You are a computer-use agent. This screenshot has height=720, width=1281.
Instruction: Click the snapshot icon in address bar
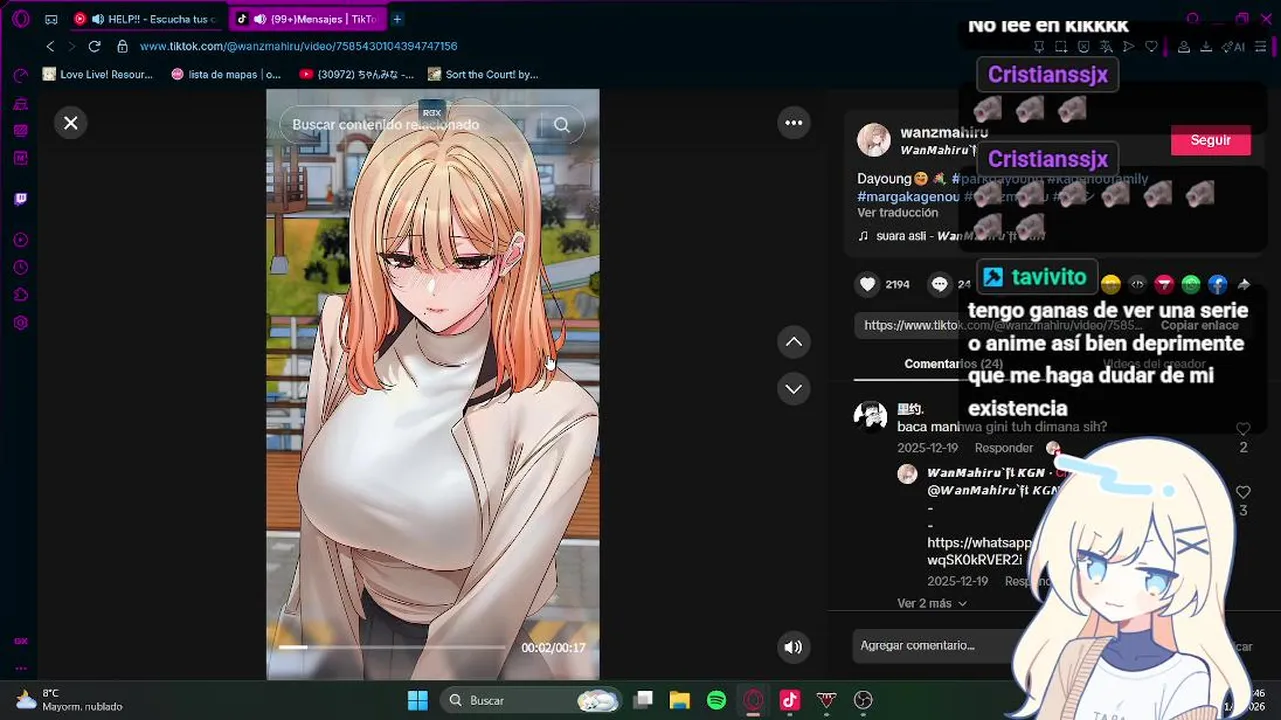(1062, 46)
